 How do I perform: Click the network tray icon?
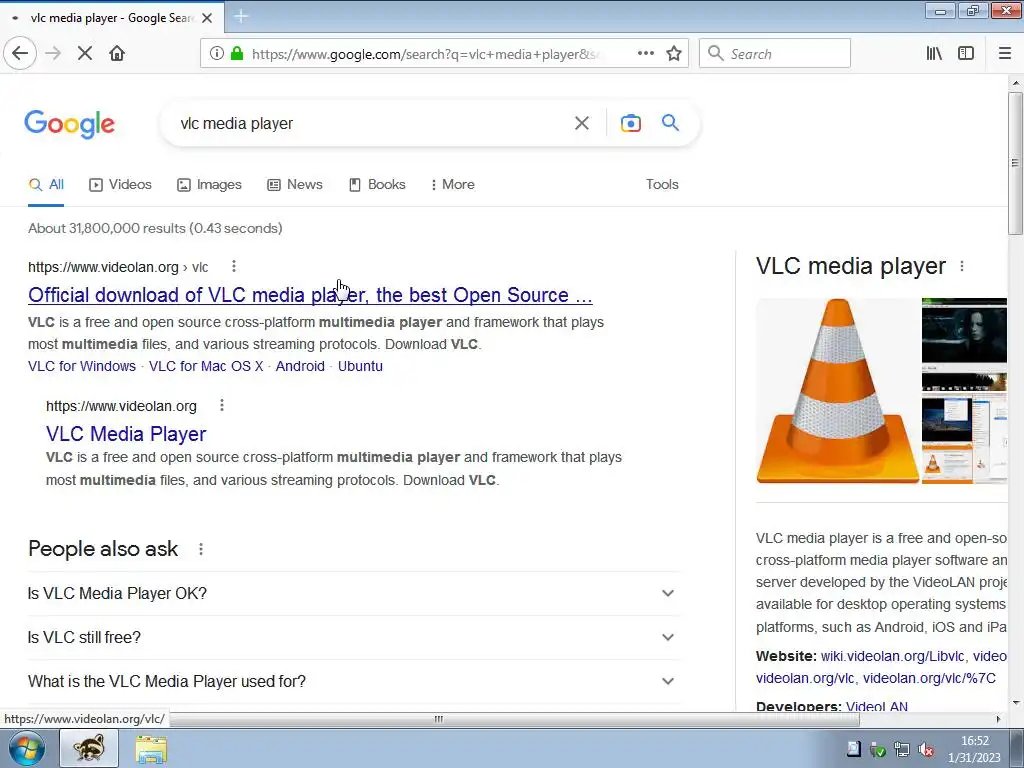(x=902, y=750)
